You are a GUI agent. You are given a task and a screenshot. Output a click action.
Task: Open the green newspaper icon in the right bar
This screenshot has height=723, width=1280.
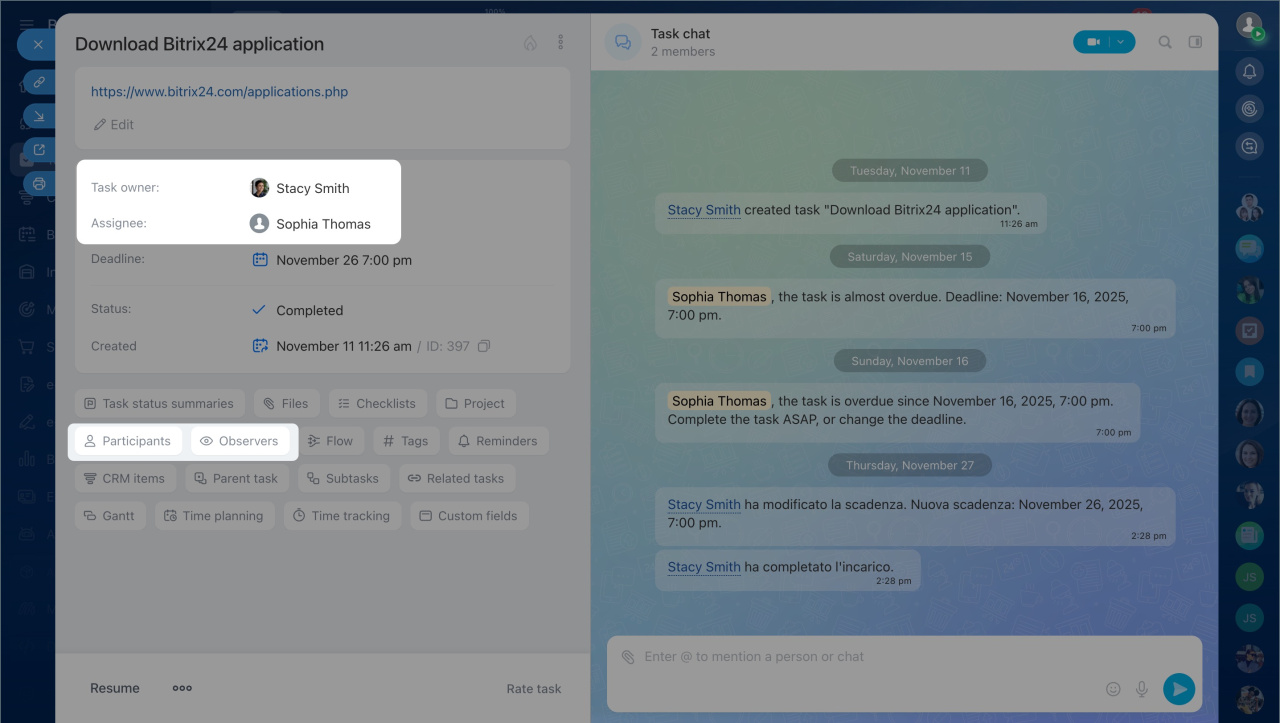tap(1249, 536)
